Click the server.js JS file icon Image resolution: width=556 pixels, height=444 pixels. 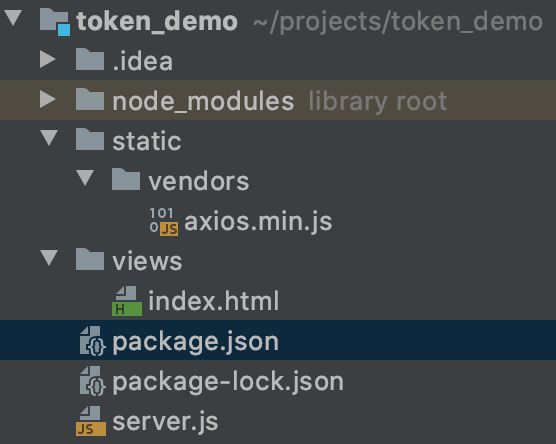click(91, 421)
